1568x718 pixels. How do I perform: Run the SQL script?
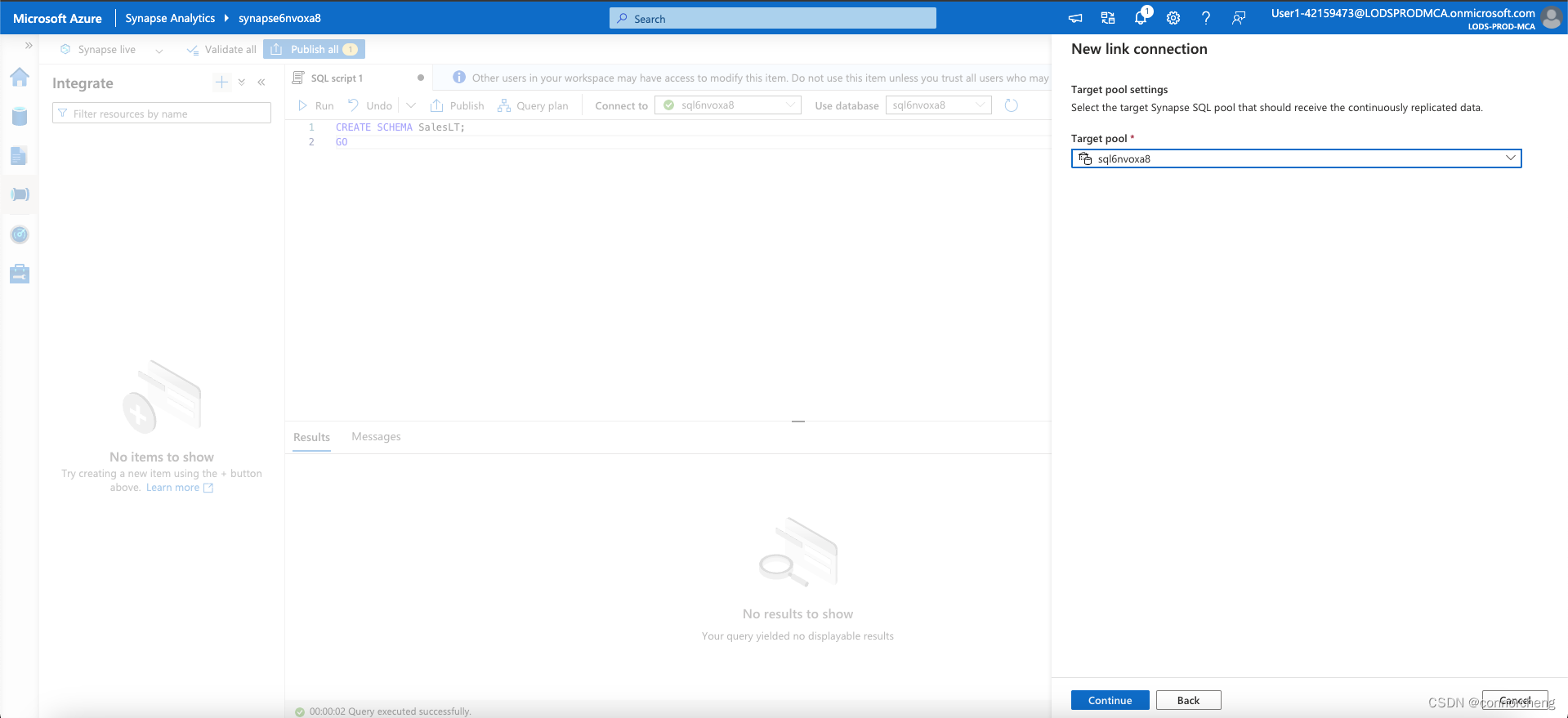(x=315, y=105)
